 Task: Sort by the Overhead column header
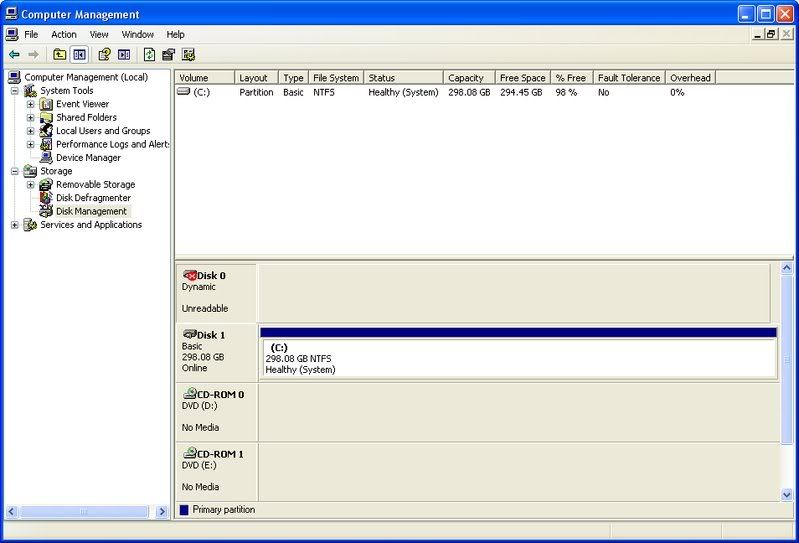coord(690,78)
